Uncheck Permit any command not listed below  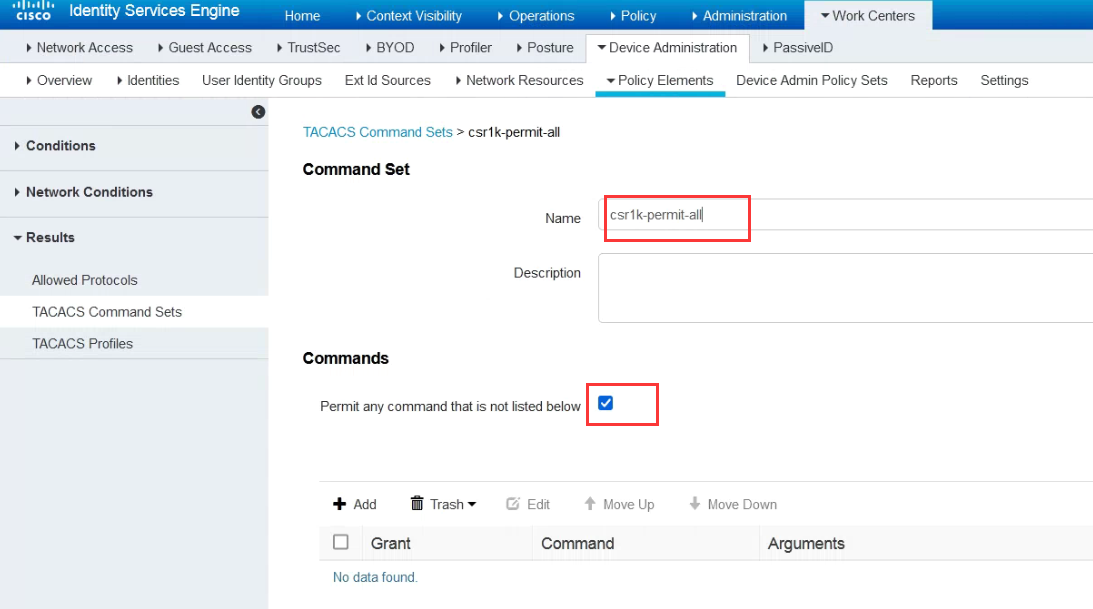(x=606, y=403)
